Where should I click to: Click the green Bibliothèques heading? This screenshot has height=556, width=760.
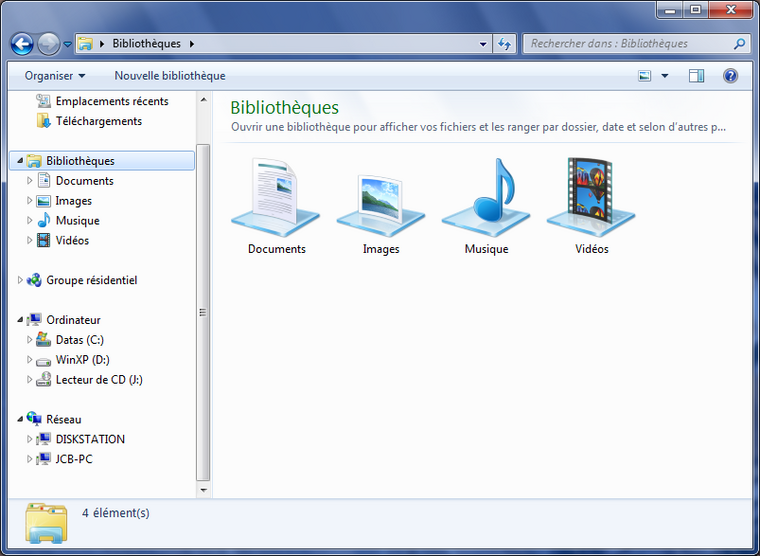[285, 107]
